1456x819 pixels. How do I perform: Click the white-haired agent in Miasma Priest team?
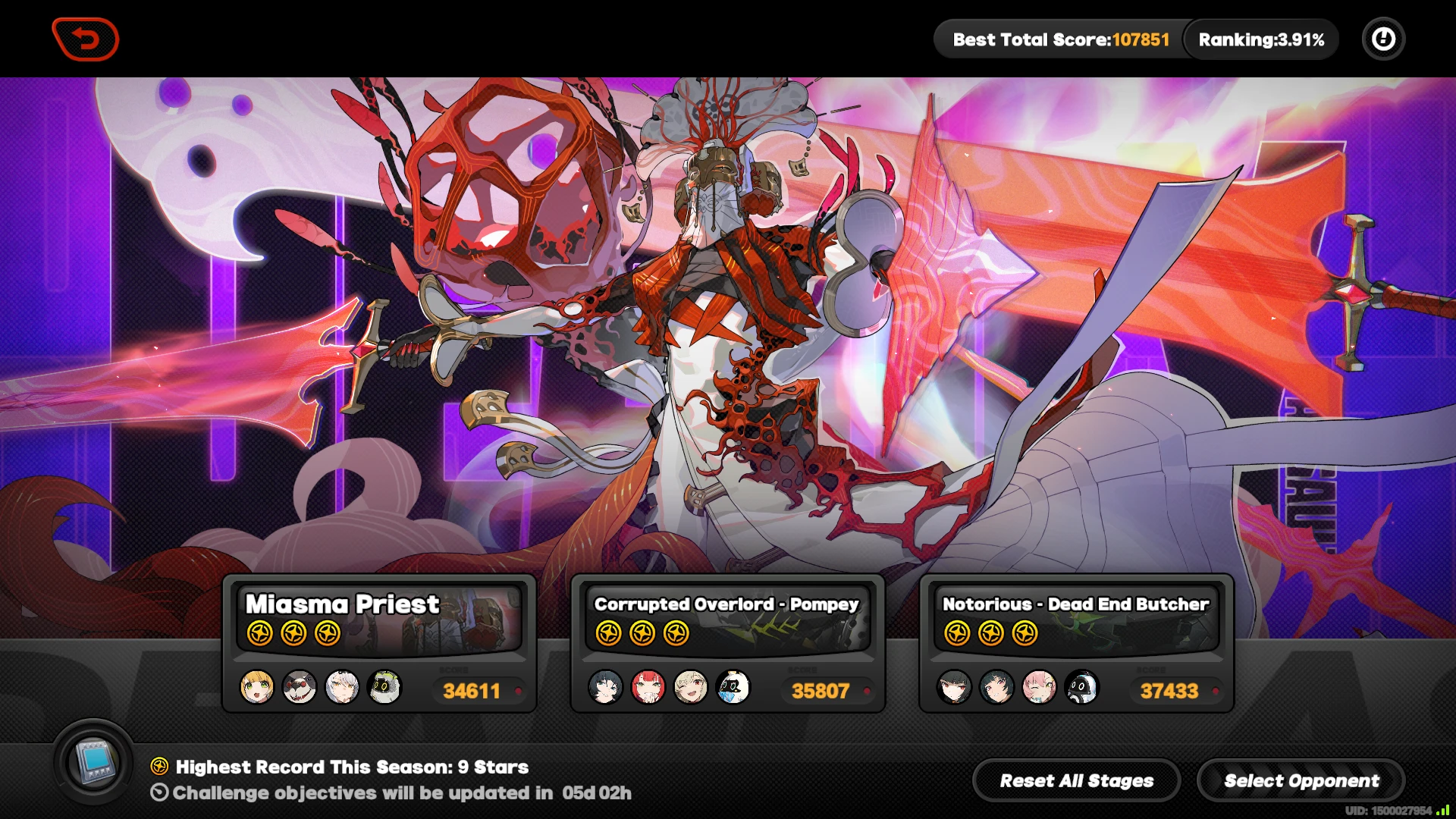(342, 688)
